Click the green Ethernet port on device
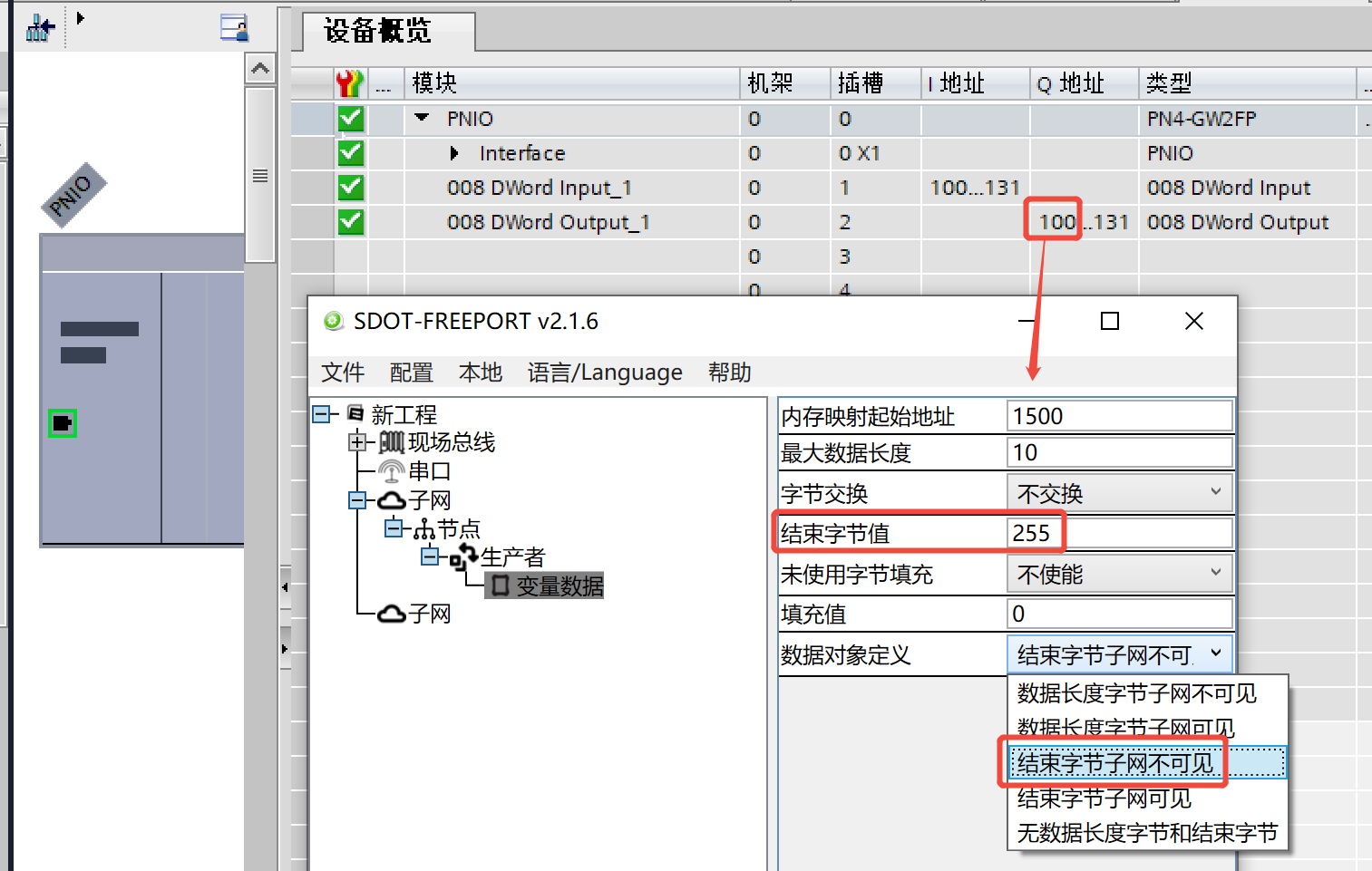The image size is (1372, 871). tap(63, 423)
